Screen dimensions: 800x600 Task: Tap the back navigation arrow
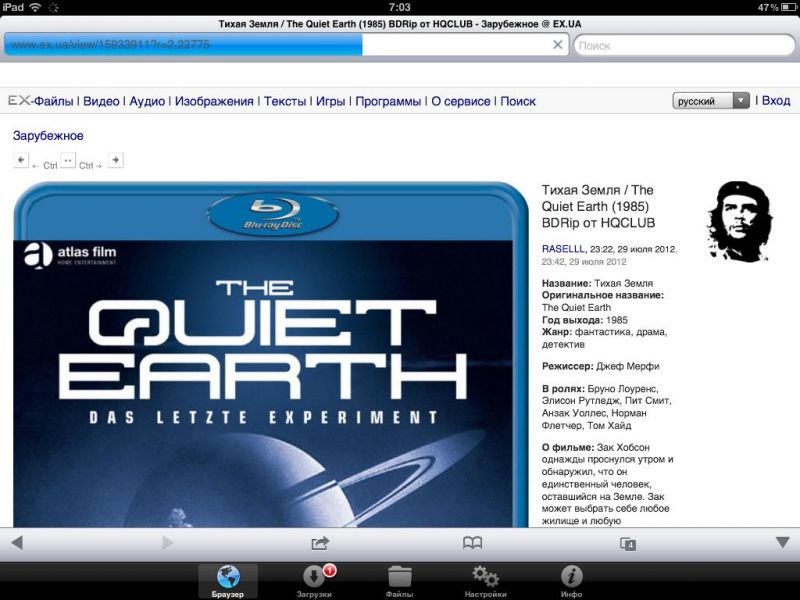tap(16, 542)
